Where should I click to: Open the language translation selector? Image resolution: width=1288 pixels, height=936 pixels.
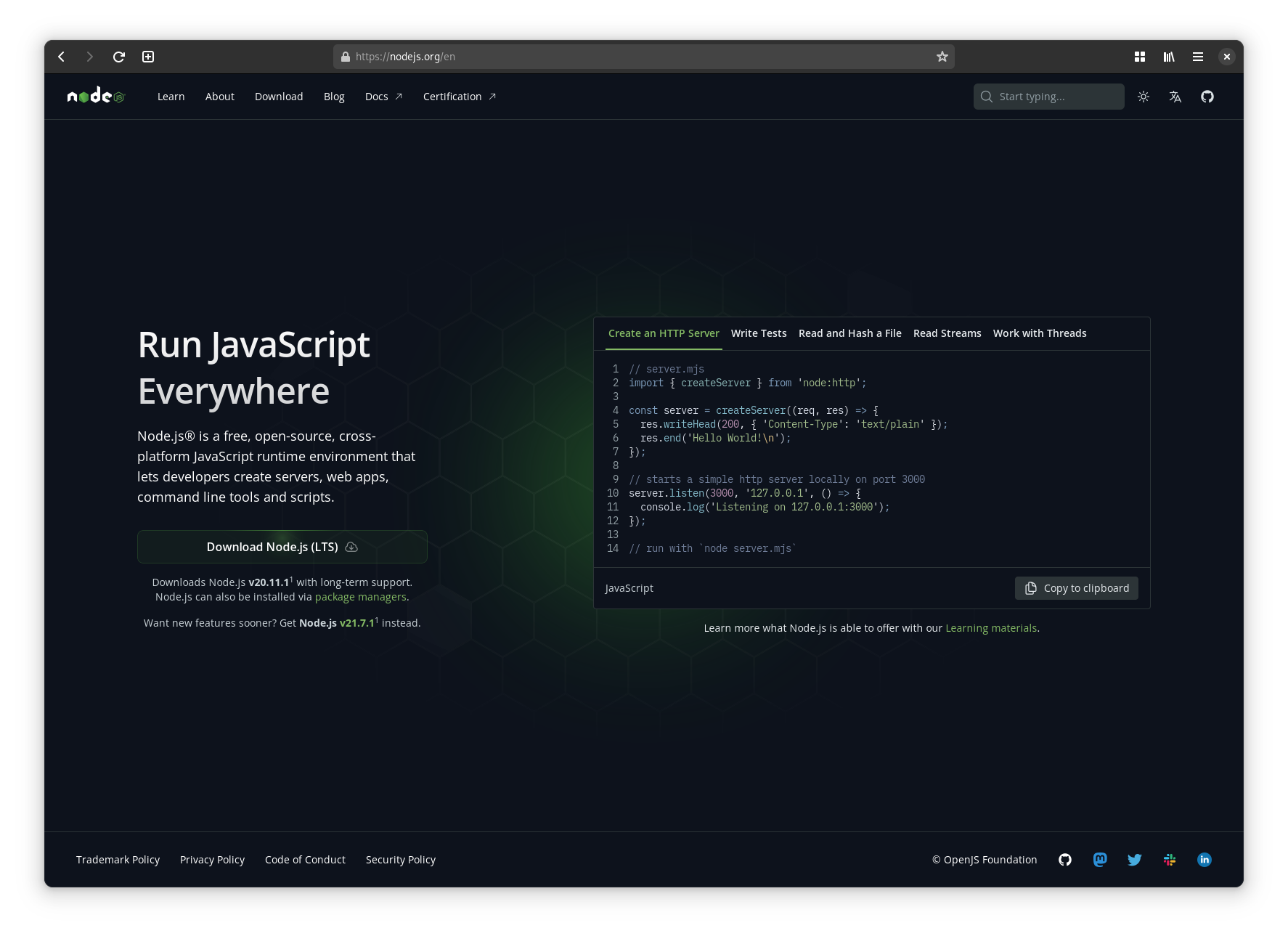tap(1175, 97)
